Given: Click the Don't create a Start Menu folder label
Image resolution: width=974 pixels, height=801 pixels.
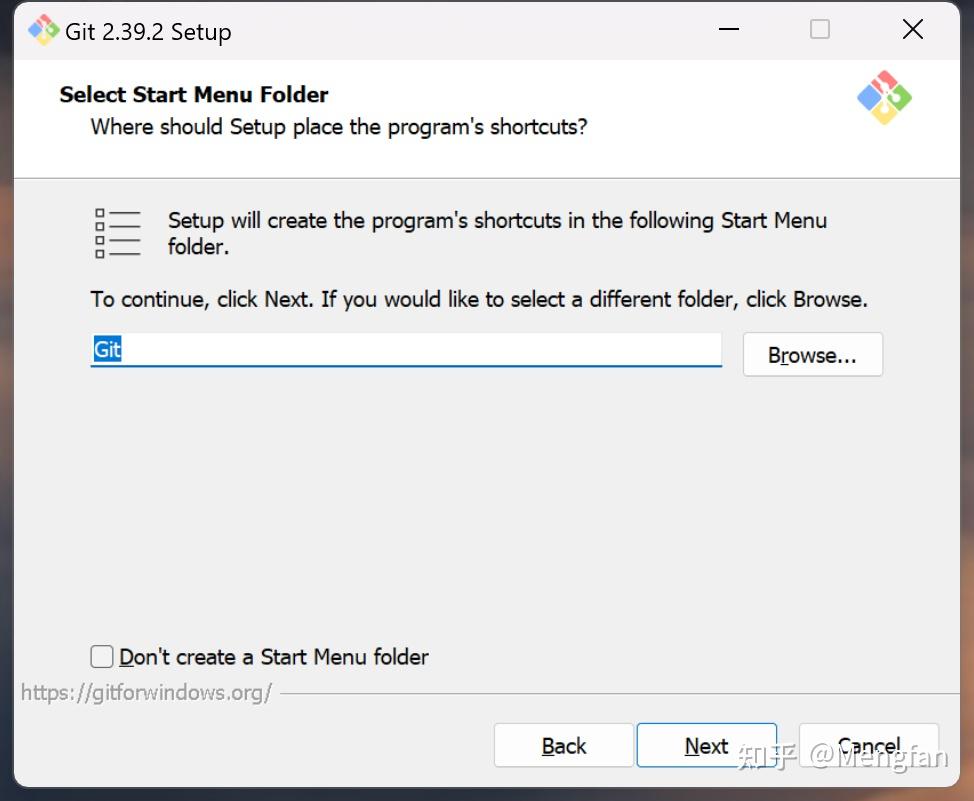Looking at the screenshot, I should click(274, 657).
